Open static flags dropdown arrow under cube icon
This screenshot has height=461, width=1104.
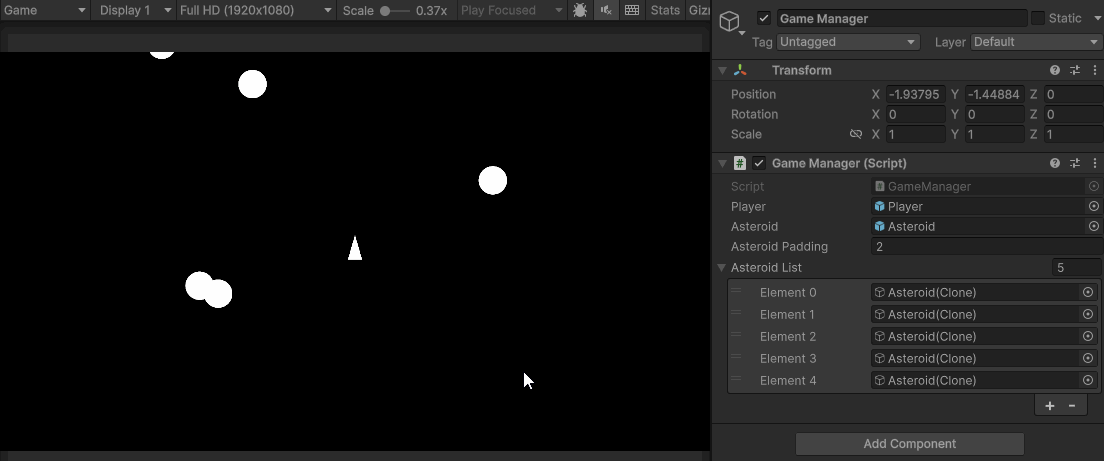tap(742, 32)
